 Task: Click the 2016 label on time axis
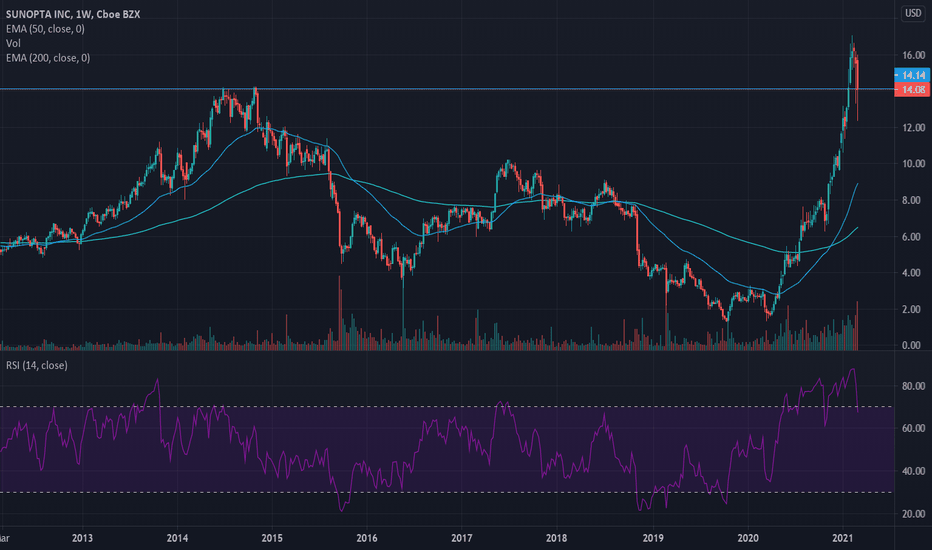(367, 538)
